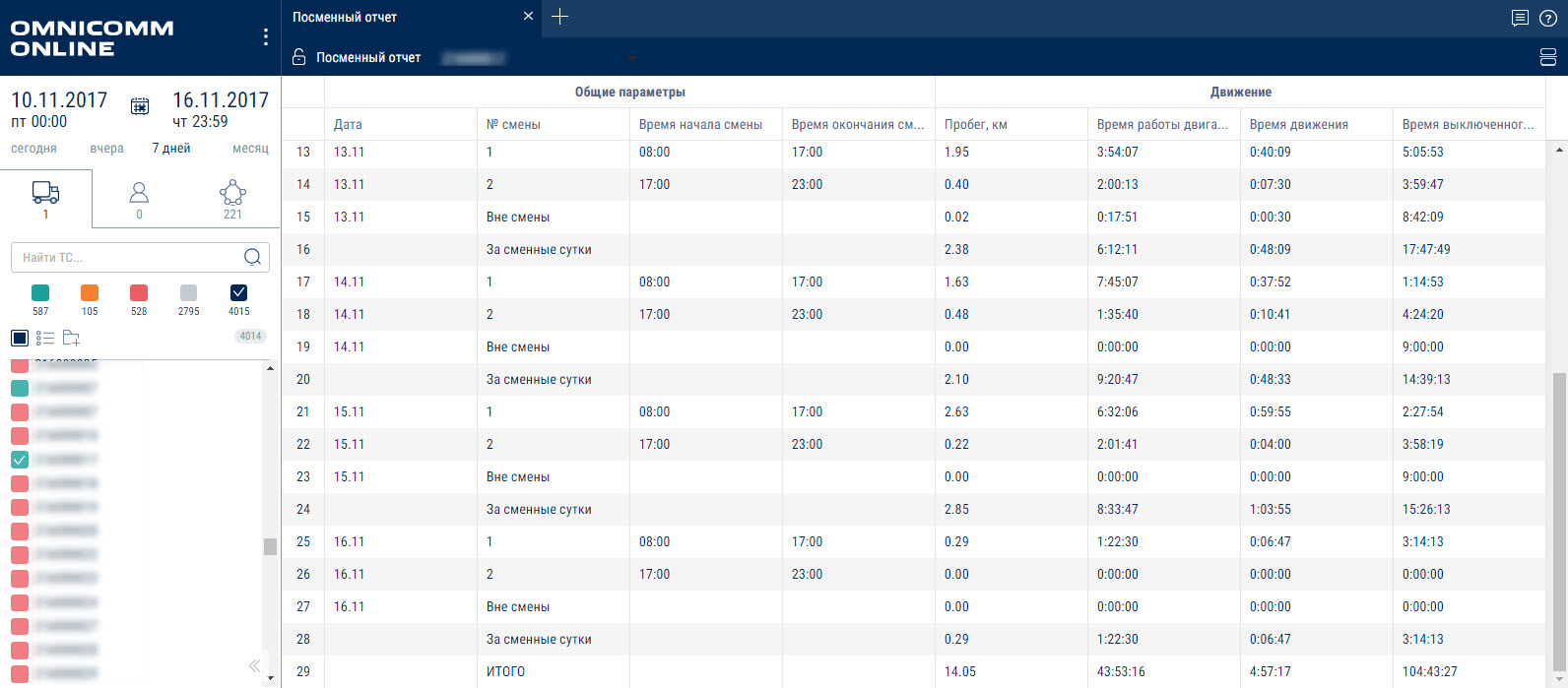Click the mileage value 1.95 in row 13
The width and height of the screenshot is (1568, 688).
click(x=956, y=152)
